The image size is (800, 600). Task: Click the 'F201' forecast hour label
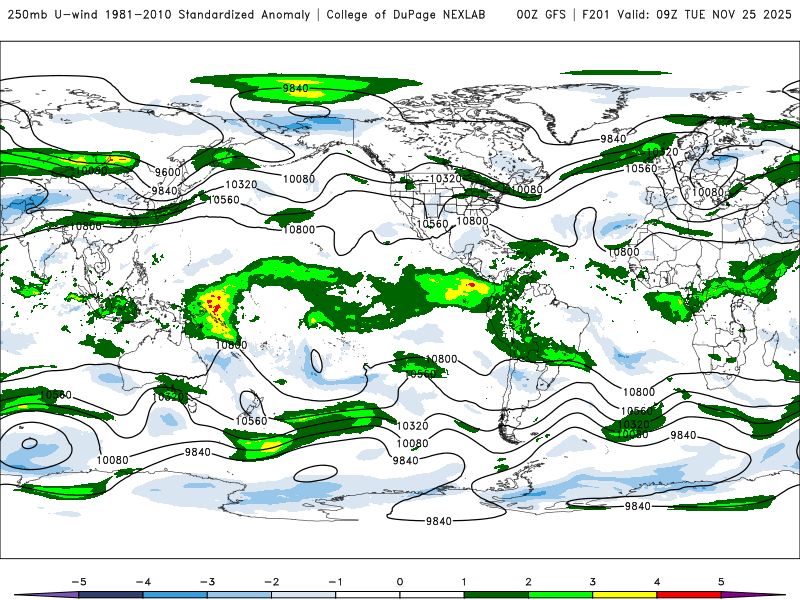click(x=595, y=14)
